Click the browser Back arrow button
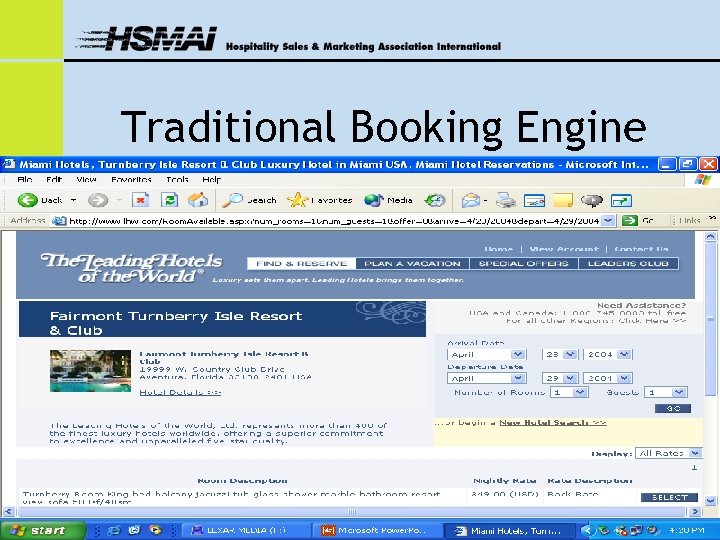The height and width of the screenshot is (540, 720). point(28,200)
